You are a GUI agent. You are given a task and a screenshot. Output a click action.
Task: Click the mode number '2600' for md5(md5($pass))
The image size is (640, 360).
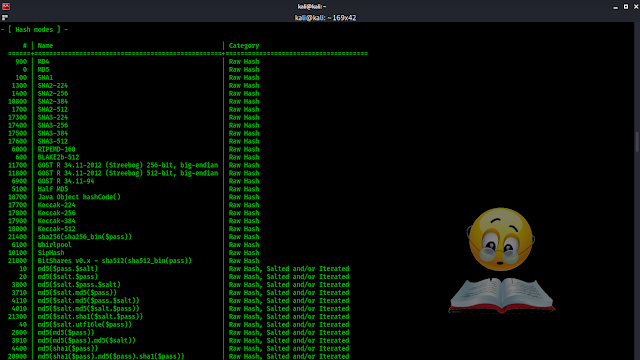[x=19, y=332]
